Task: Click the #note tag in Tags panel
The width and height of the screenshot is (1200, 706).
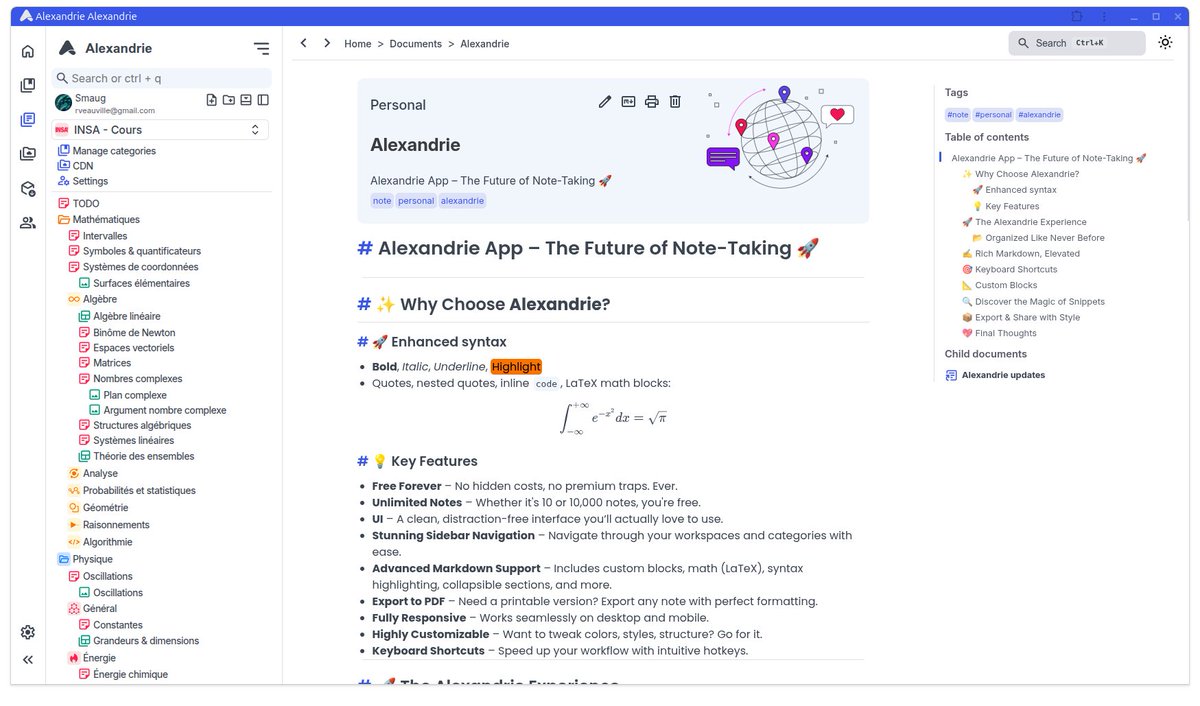Action: pyautogui.click(x=958, y=115)
